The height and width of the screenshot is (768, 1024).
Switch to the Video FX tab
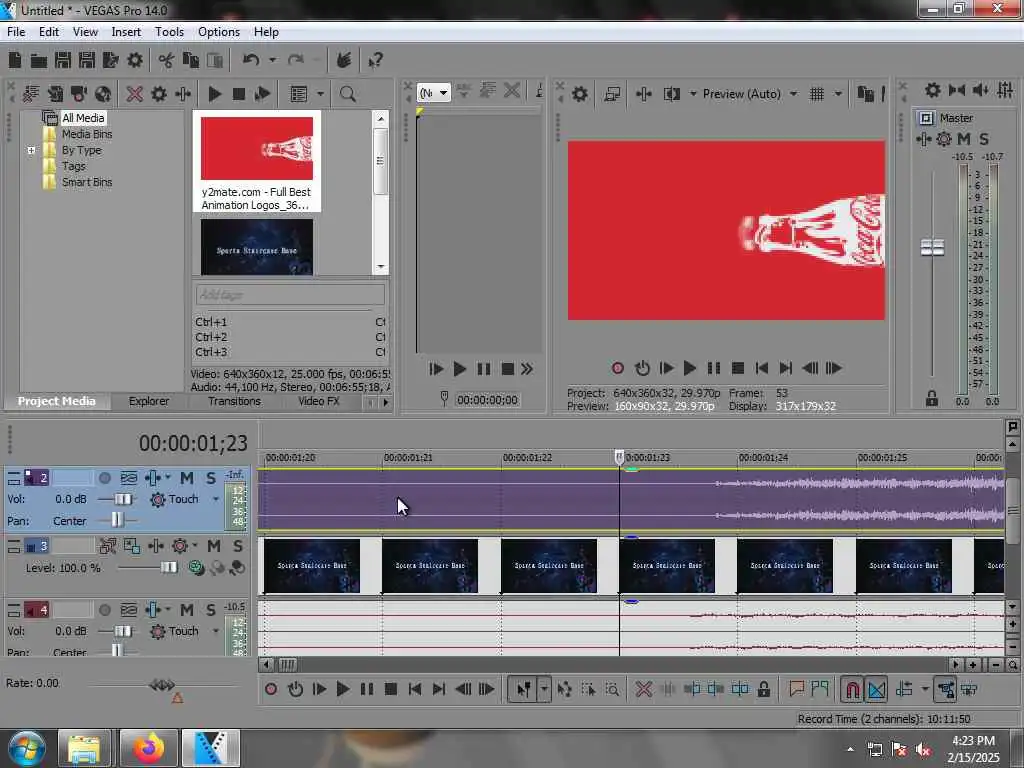coord(319,401)
